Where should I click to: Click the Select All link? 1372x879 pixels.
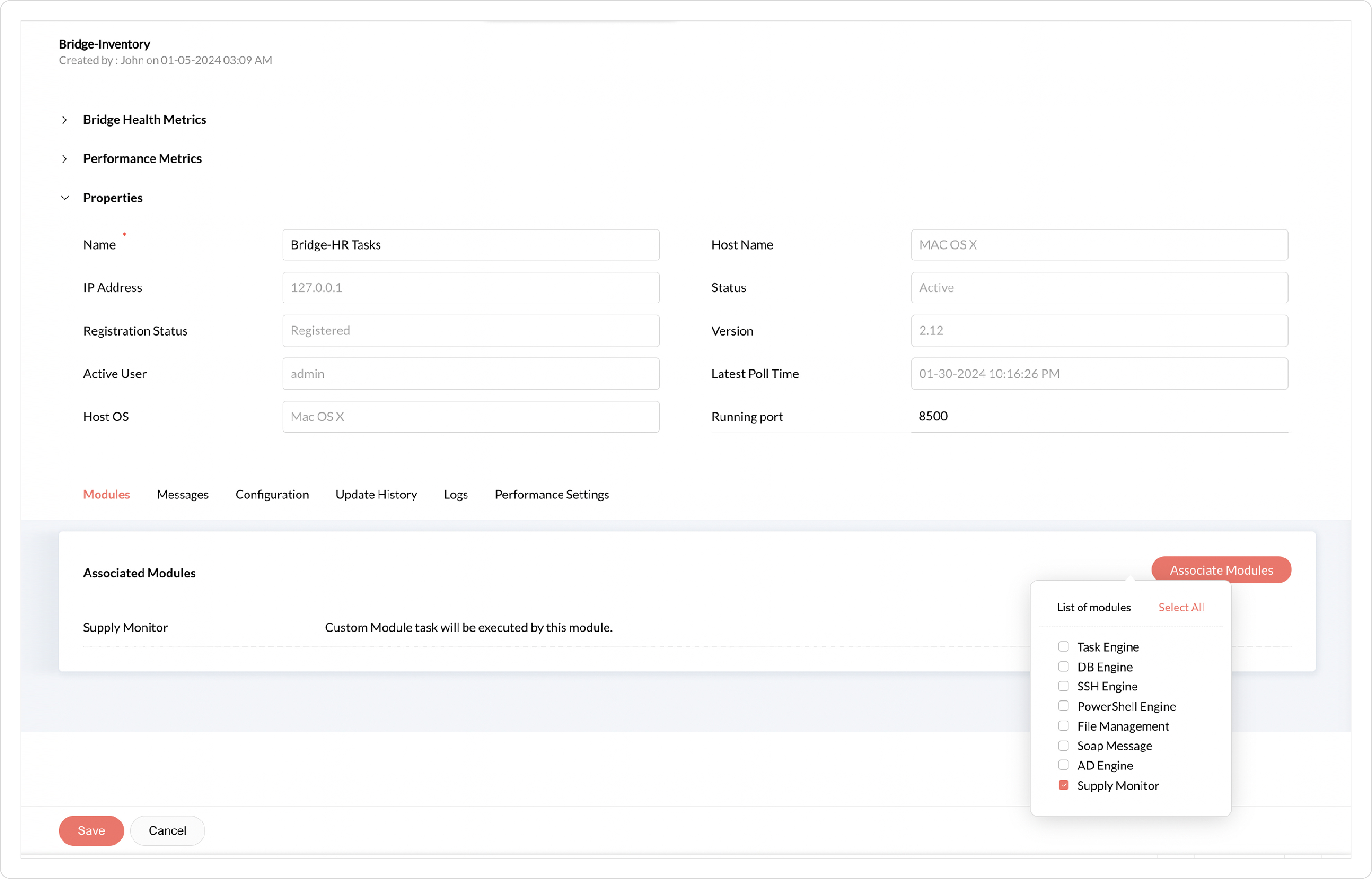point(1181,607)
